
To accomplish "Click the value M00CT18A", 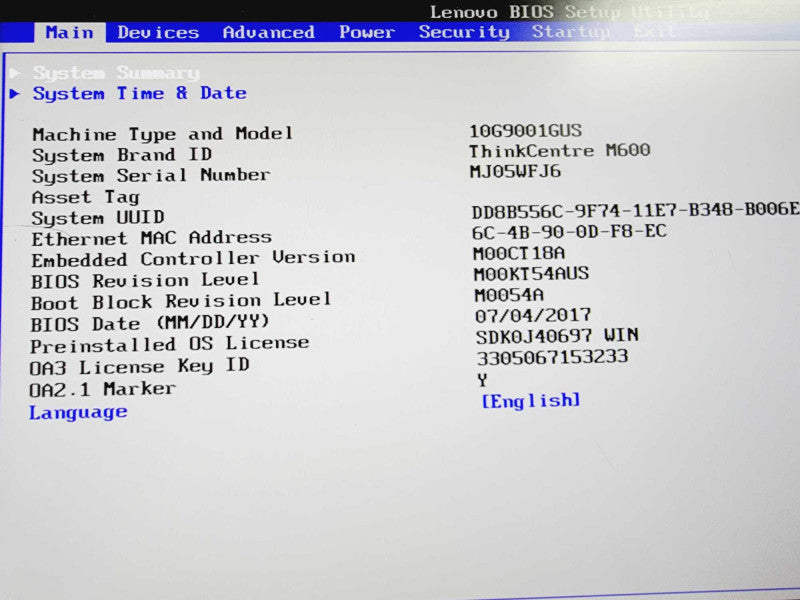I will click(519, 254).
